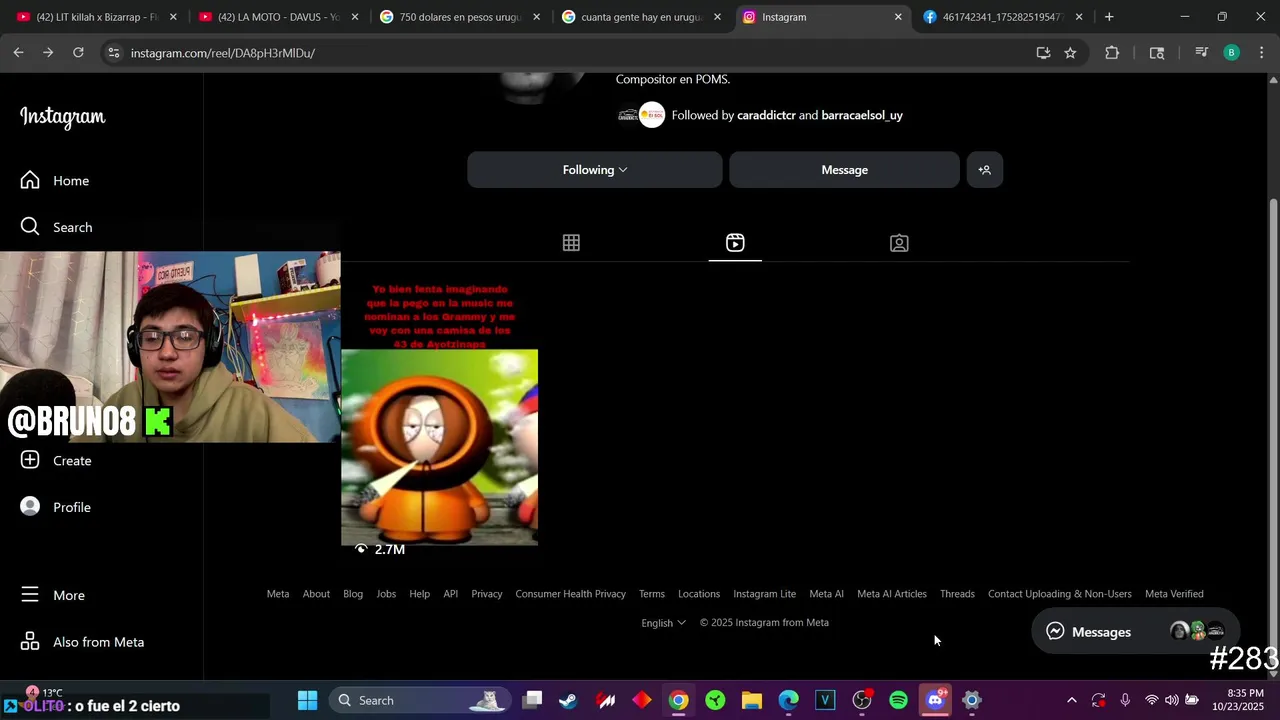Open Steam from the taskbar
The width and height of the screenshot is (1280, 720).
pyautogui.click(x=568, y=700)
